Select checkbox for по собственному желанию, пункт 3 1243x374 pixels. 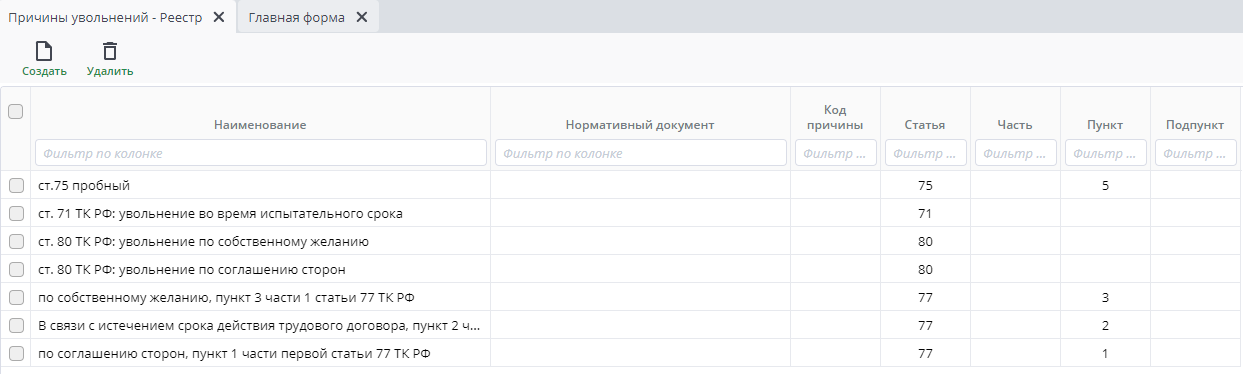16,297
